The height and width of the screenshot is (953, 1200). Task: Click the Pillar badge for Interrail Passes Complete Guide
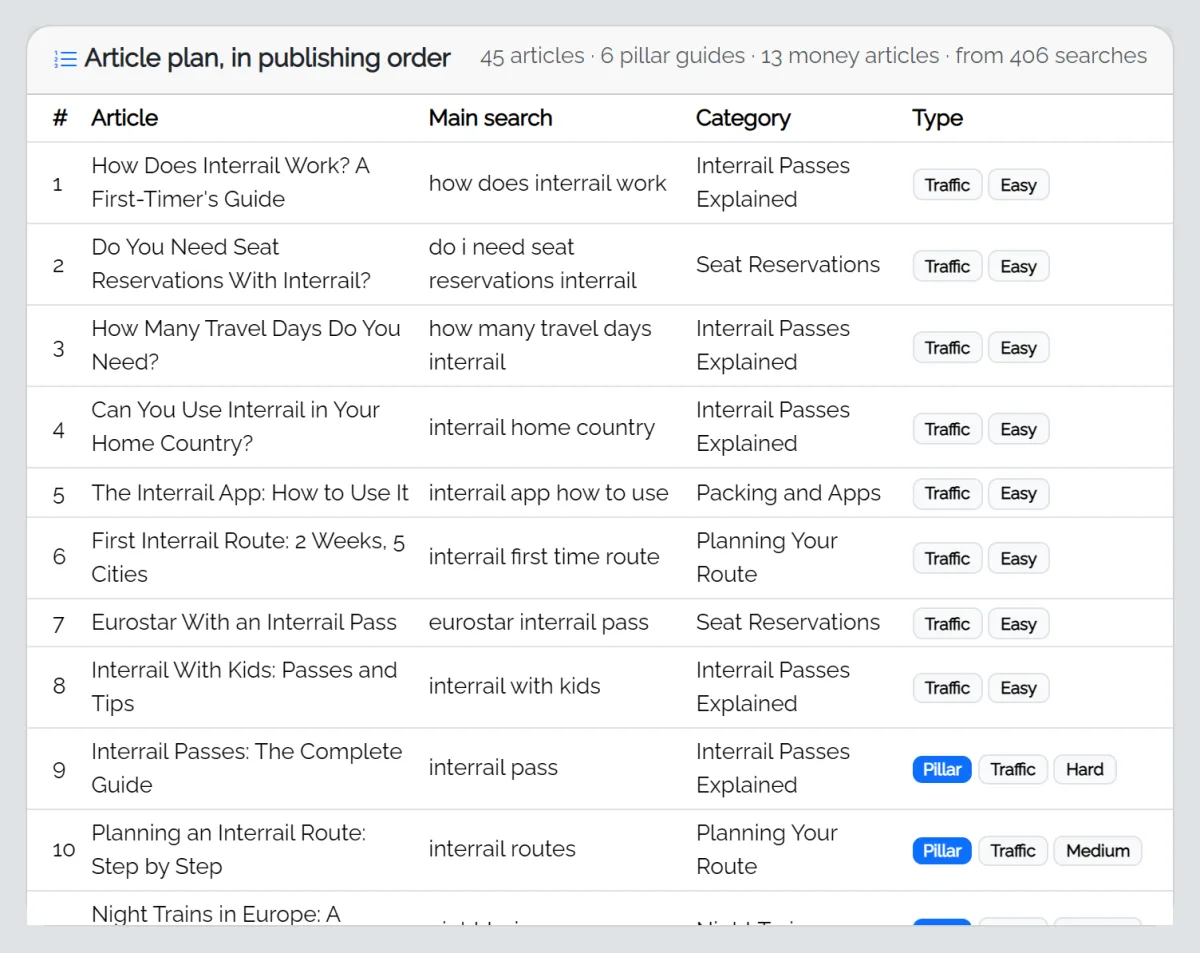[x=942, y=770]
